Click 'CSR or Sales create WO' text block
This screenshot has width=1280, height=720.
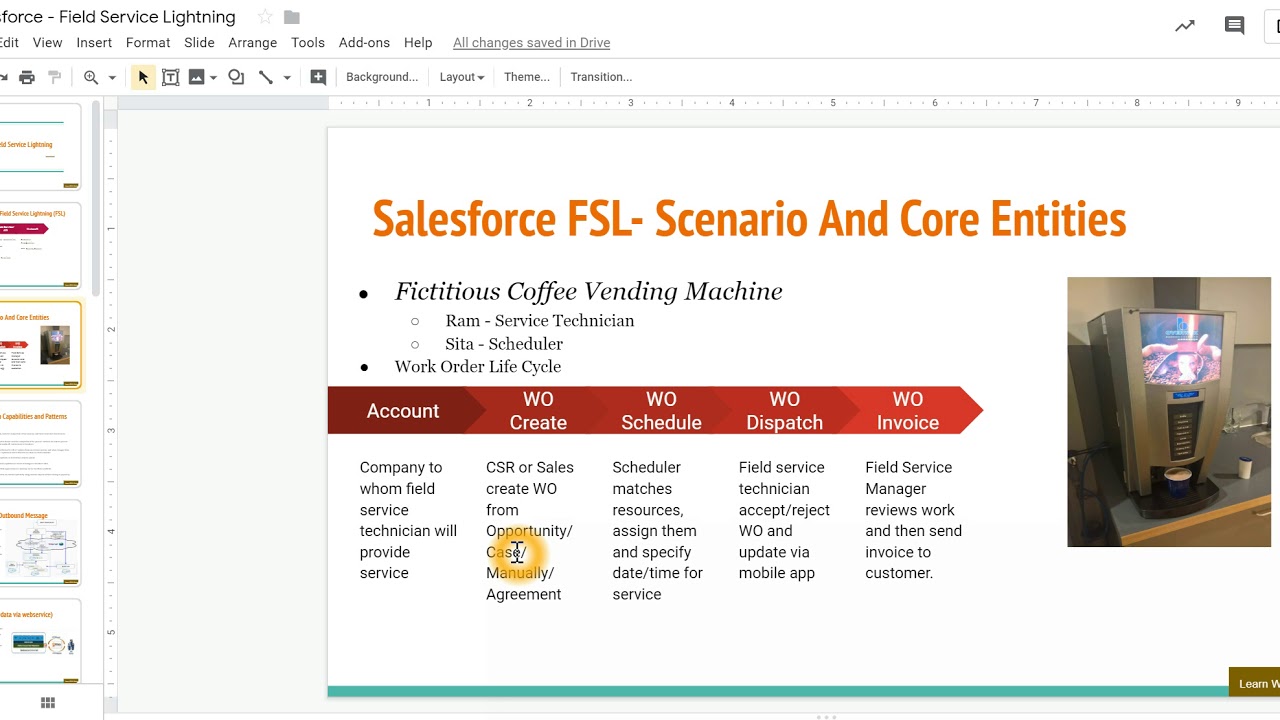pos(530,531)
